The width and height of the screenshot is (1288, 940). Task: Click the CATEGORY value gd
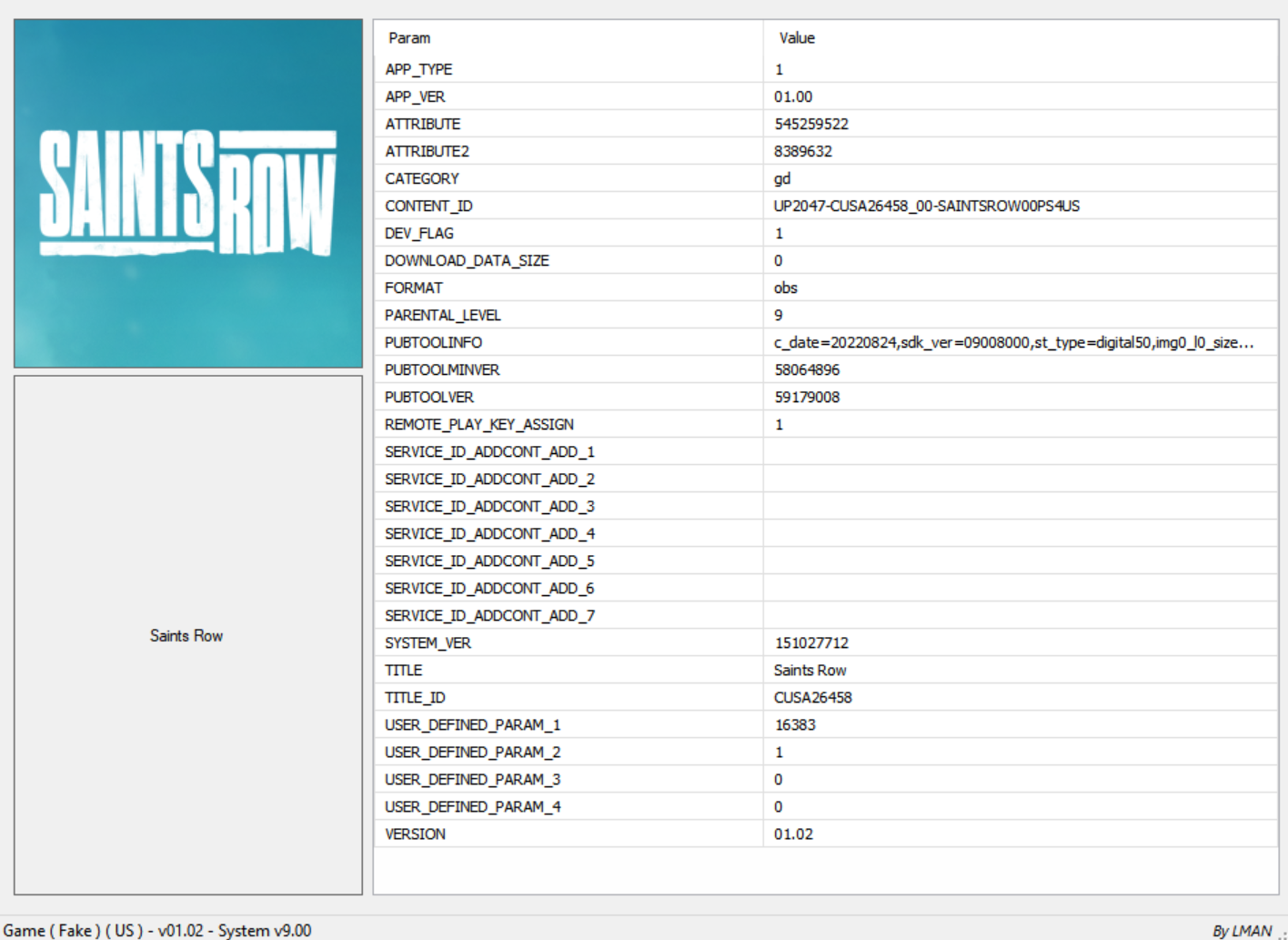tap(782, 178)
